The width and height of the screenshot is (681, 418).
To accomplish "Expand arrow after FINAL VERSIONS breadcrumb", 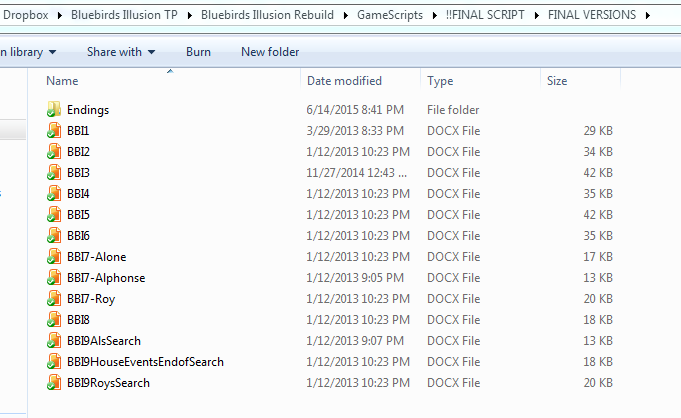I will pyautogui.click(x=648, y=15).
